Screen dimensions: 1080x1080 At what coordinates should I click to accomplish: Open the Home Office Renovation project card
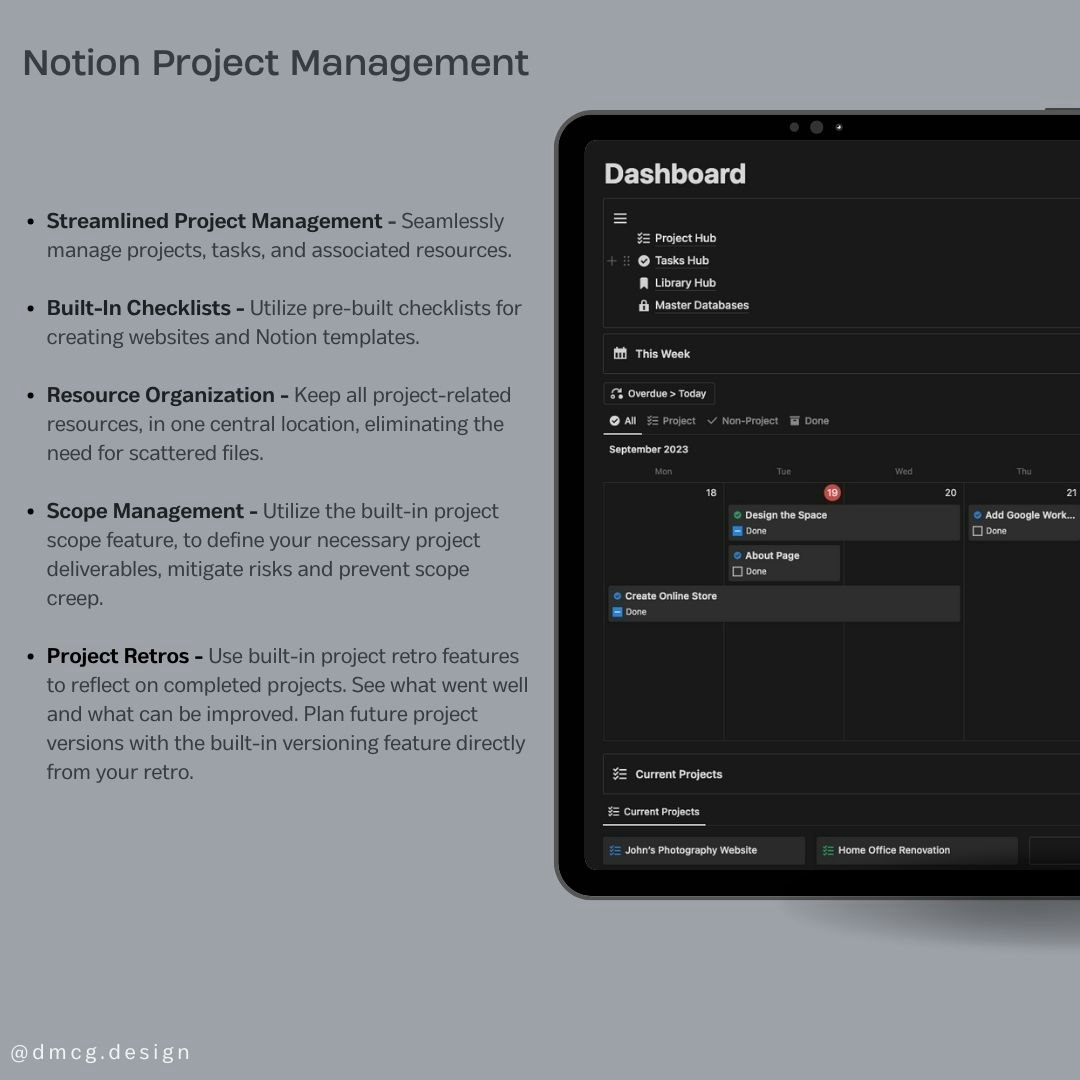(917, 851)
